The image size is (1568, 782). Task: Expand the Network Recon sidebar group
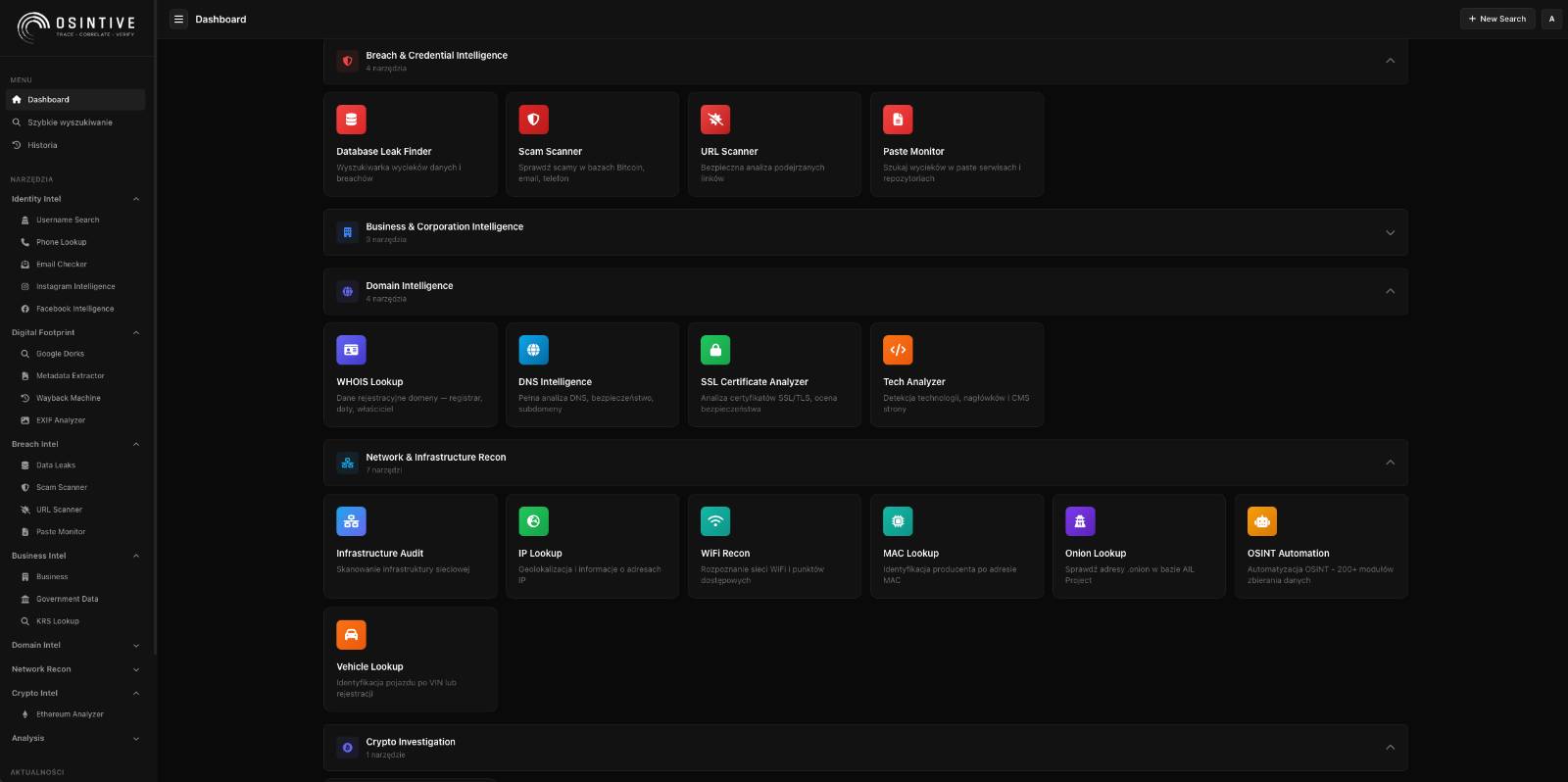coord(75,669)
